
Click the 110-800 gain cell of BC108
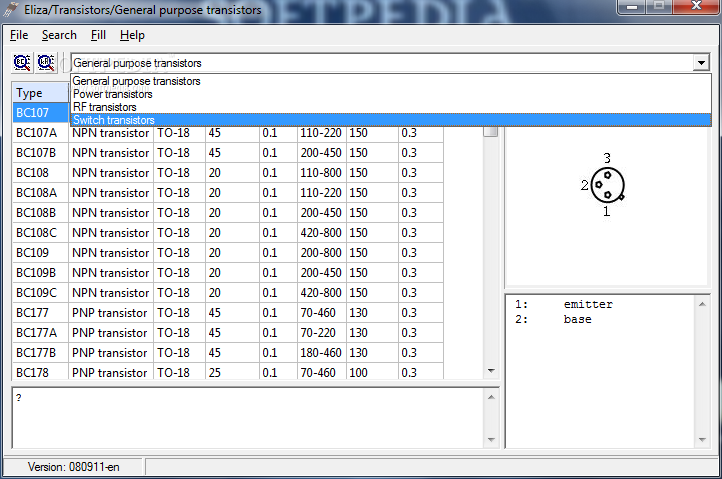click(321, 173)
